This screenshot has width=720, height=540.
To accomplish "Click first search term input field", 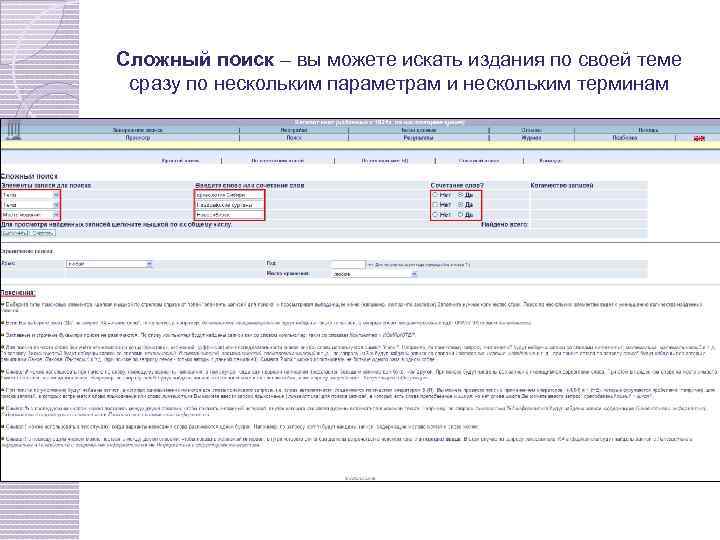I will 230,195.
